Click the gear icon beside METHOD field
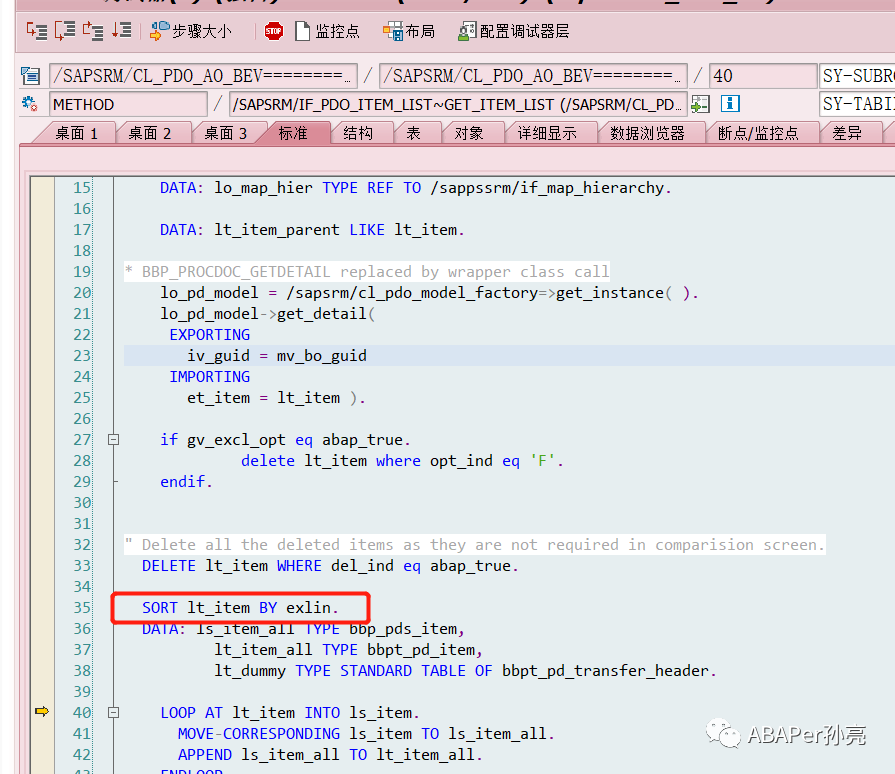This screenshot has height=774, width=895. (x=30, y=104)
